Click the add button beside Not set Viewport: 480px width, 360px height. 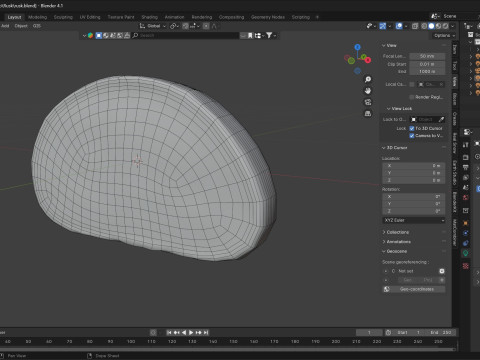click(x=442, y=271)
